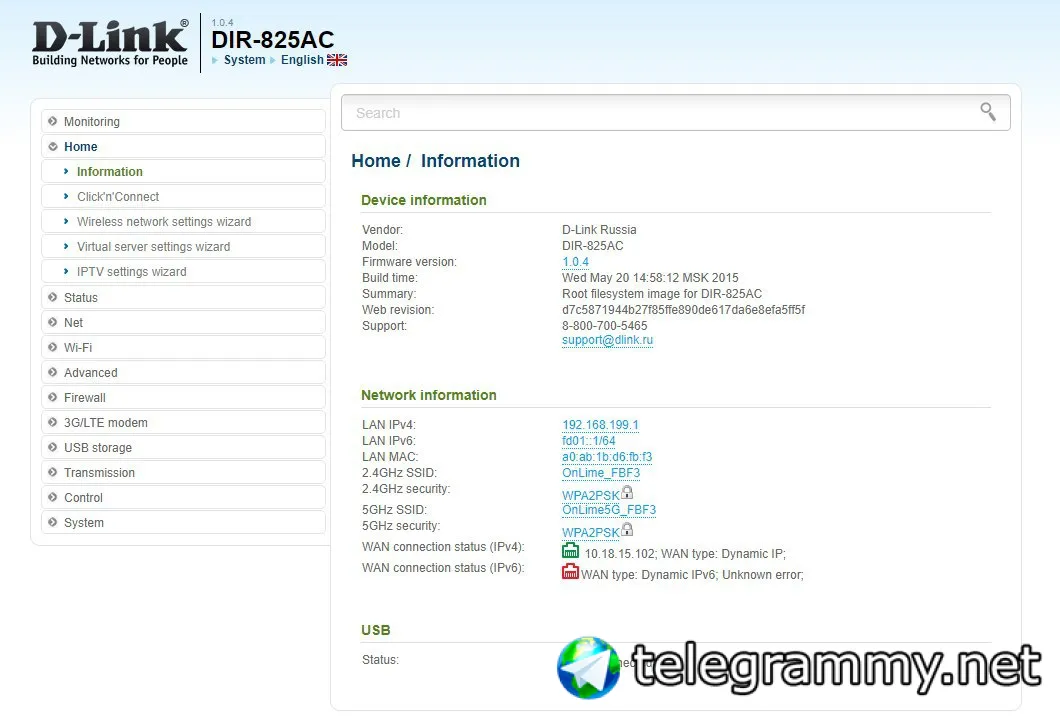Click Root filesystem image summary text
1060x728 pixels.
[662, 294]
